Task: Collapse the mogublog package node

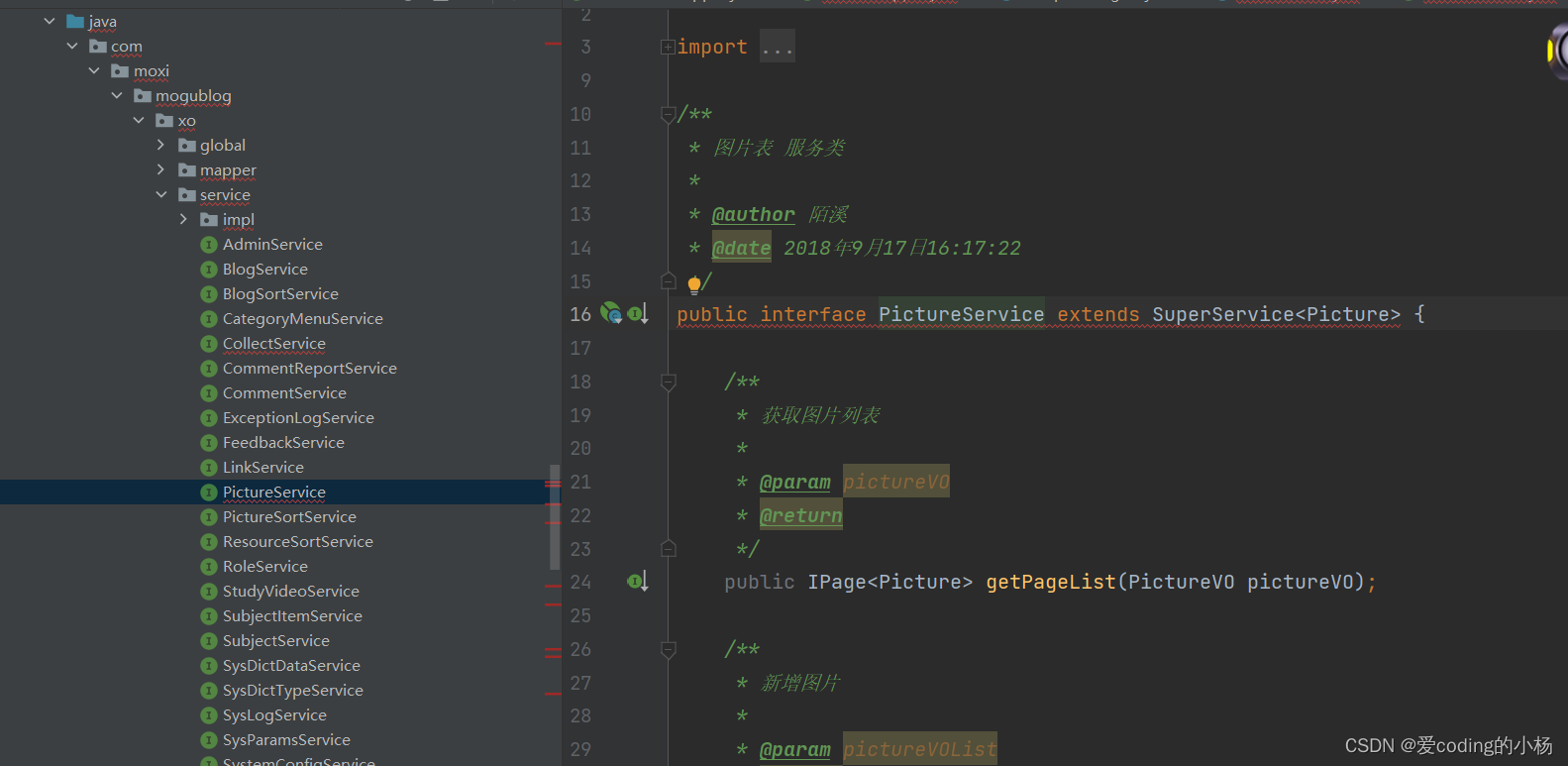Action: (117, 95)
